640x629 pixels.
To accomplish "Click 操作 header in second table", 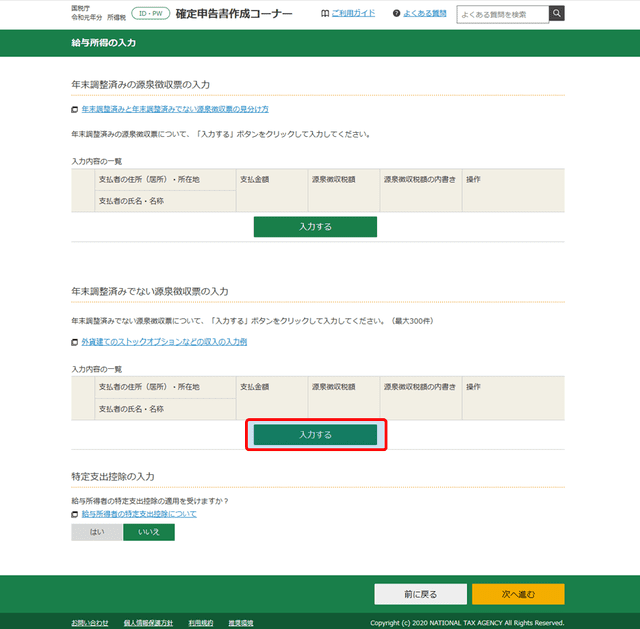I will 473,387.
